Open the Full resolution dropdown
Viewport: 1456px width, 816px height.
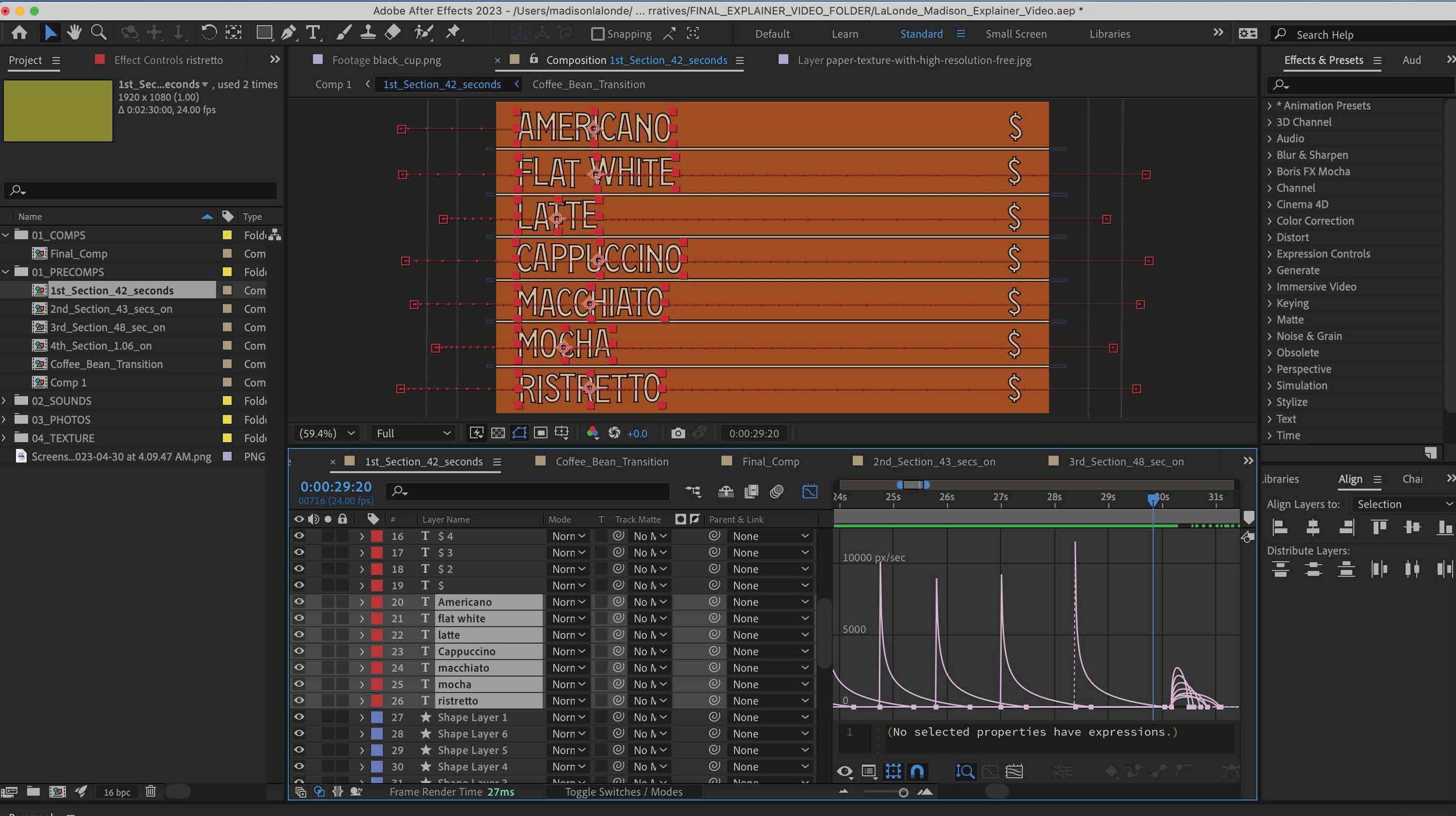[413, 433]
